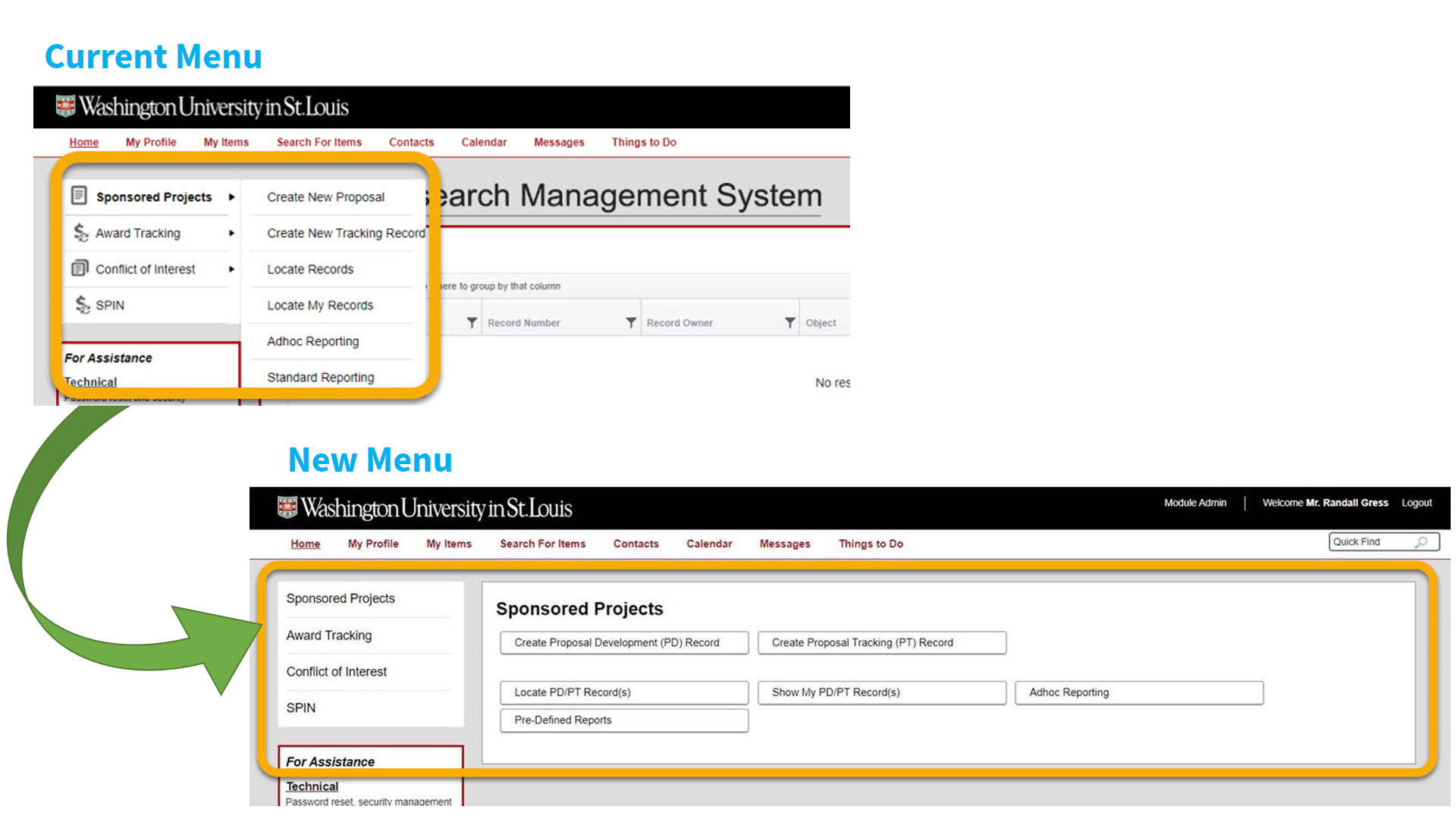Expand the Award Tracking submenu arrow

click(x=231, y=233)
